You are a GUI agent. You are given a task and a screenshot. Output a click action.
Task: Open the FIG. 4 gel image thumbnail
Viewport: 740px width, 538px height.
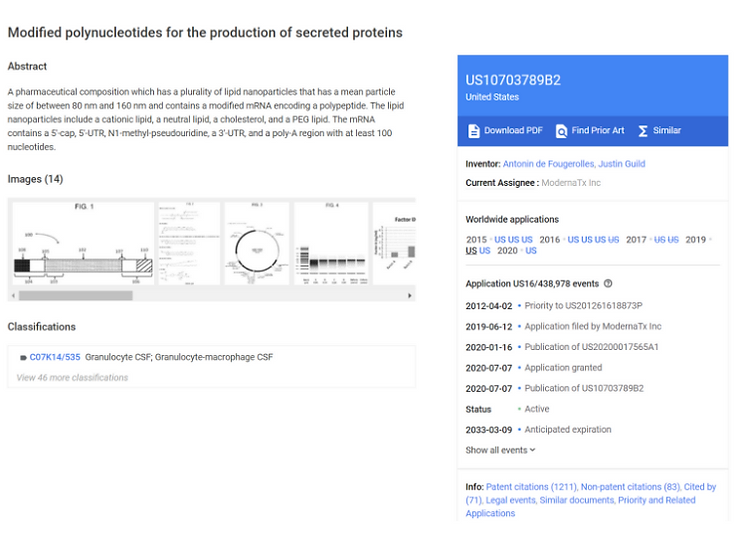point(332,245)
